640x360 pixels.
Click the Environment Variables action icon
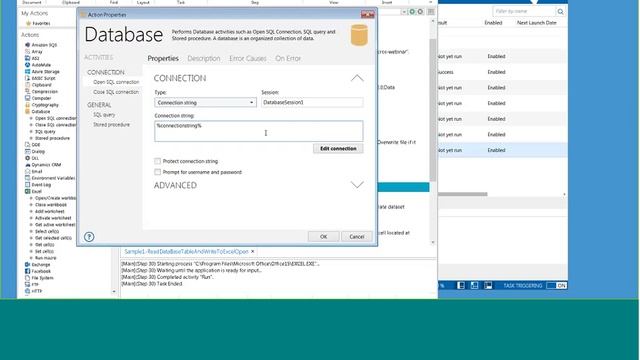tap(27, 178)
